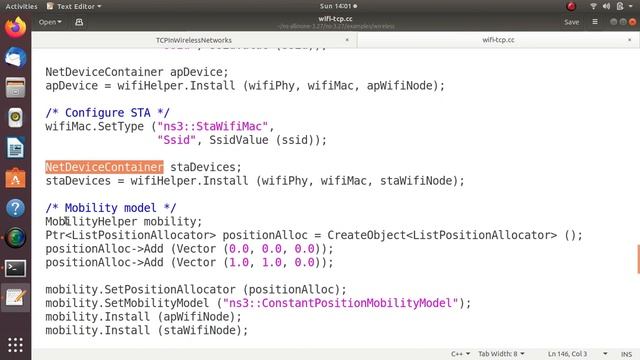Change the C++ syntax language selector

[460, 354]
